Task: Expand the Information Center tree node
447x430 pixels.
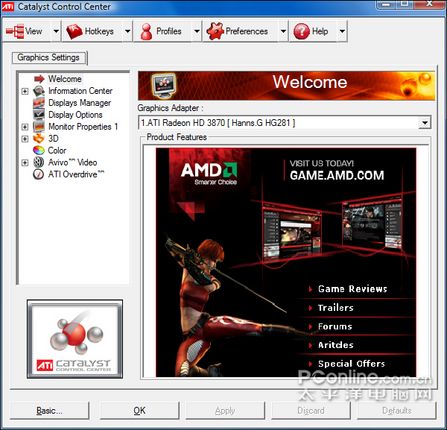Action: (x=25, y=91)
